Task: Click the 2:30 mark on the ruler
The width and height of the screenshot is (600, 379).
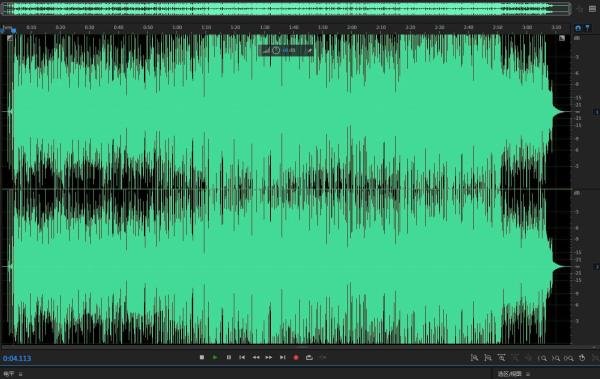Action: point(440,28)
